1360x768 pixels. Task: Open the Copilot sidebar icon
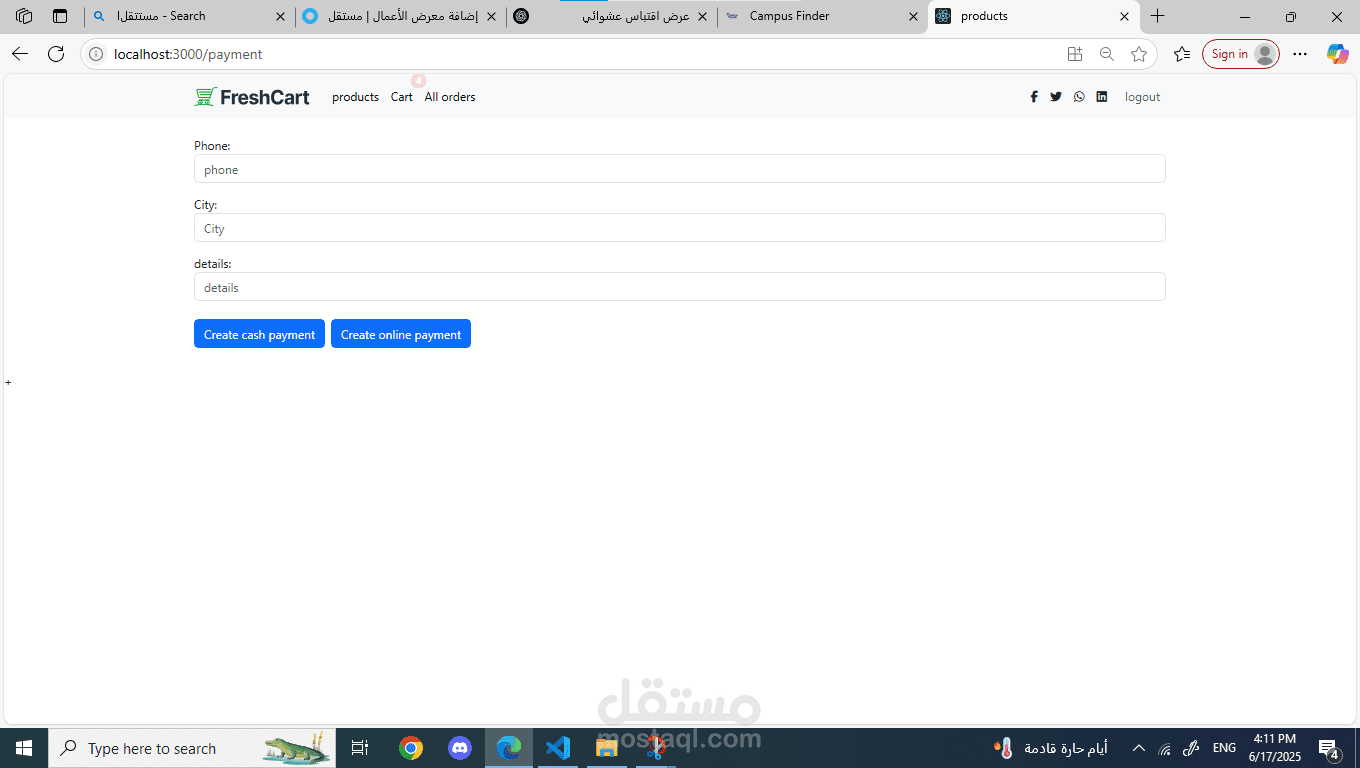click(1337, 54)
